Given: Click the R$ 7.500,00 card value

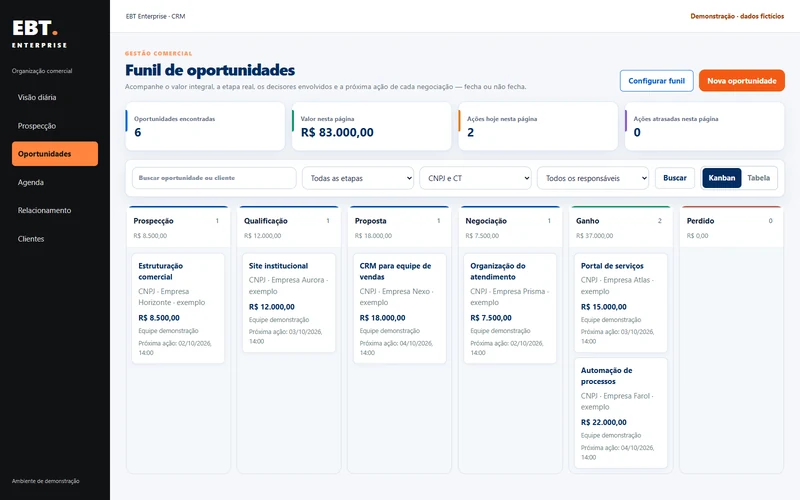Looking at the screenshot, I should pyautogui.click(x=491, y=318).
